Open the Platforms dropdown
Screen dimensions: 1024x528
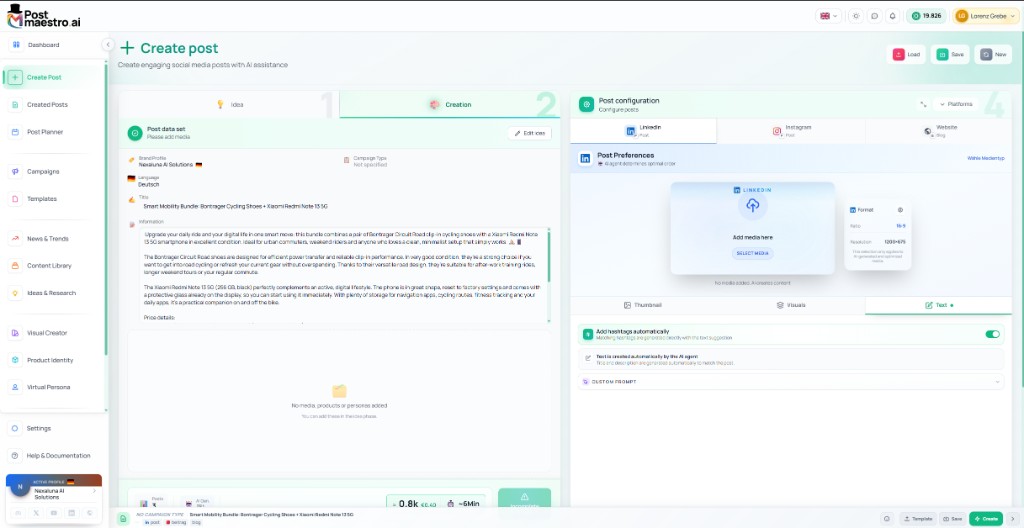point(957,104)
